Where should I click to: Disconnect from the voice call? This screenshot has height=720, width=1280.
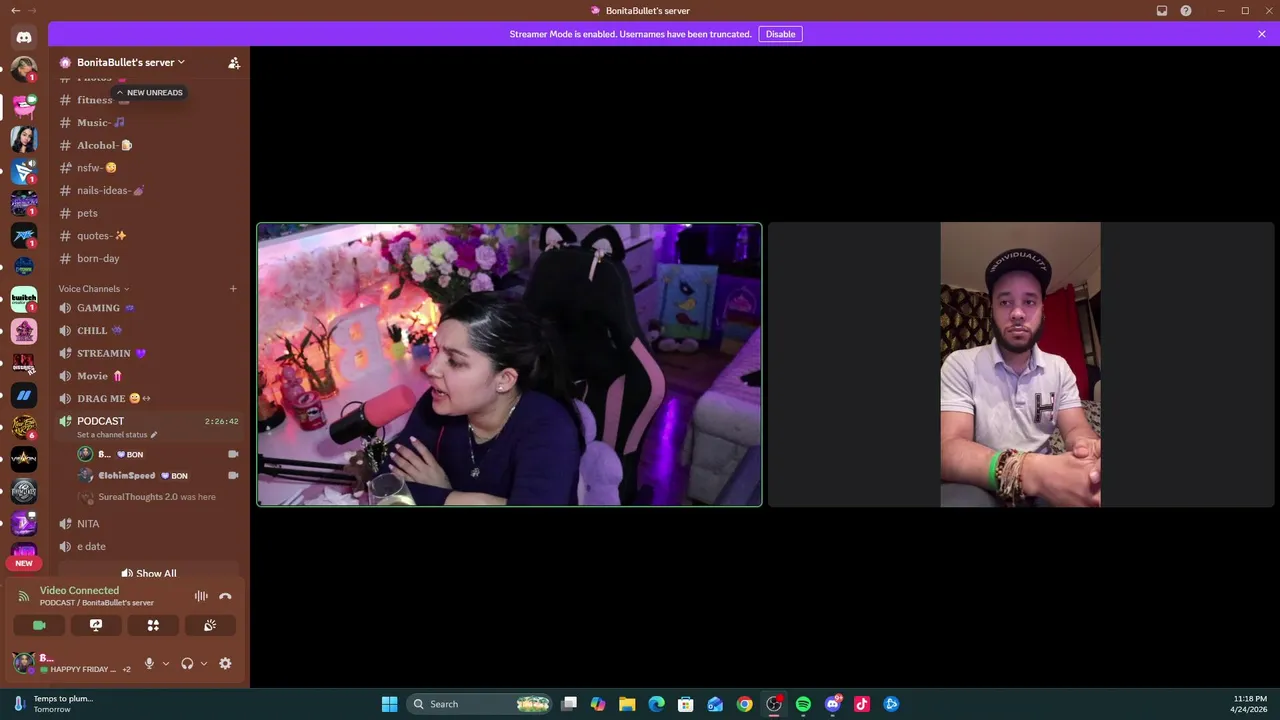coord(225,596)
